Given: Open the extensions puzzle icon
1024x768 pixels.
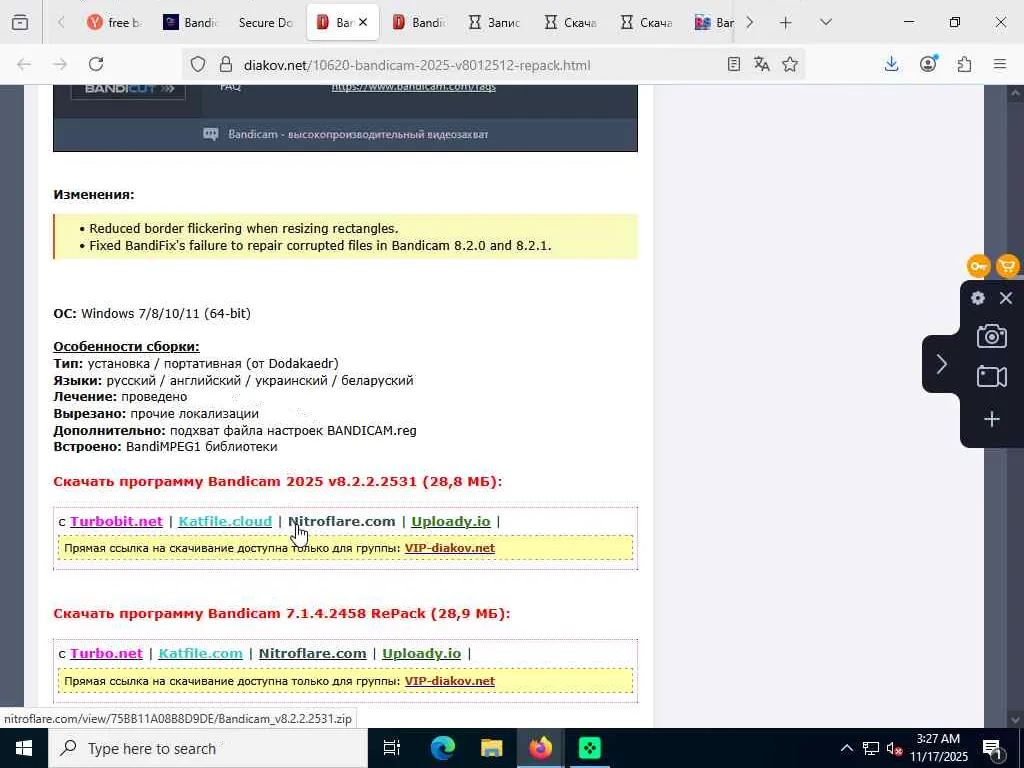Looking at the screenshot, I should (964, 64).
